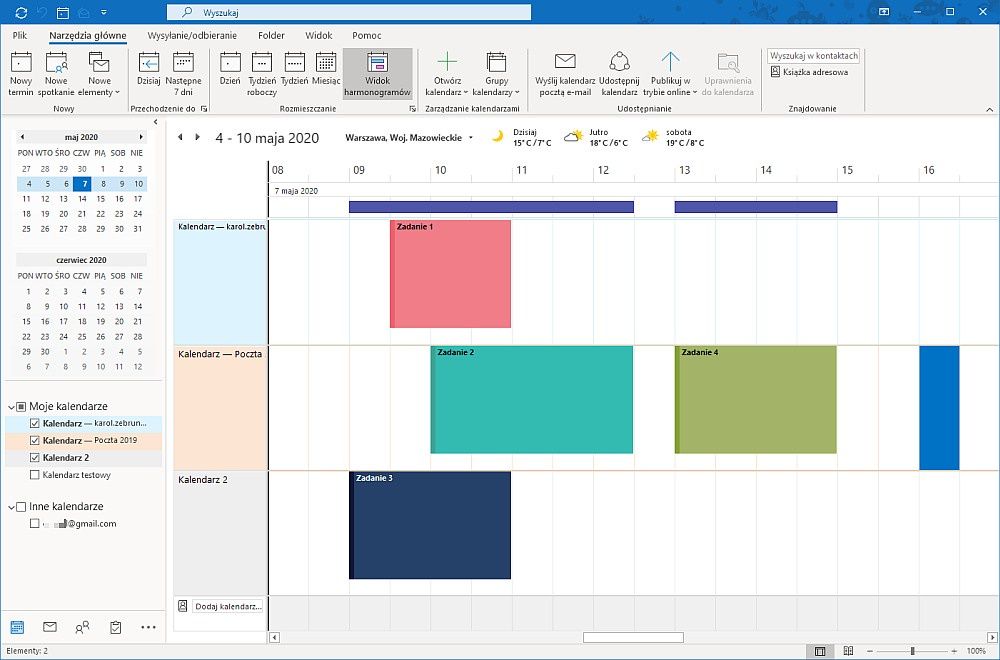Screen dimensions: 1000x660
Task: Uncheck Kalendarz karol.zebrun calendar
Action: click(x=34, y=423)
